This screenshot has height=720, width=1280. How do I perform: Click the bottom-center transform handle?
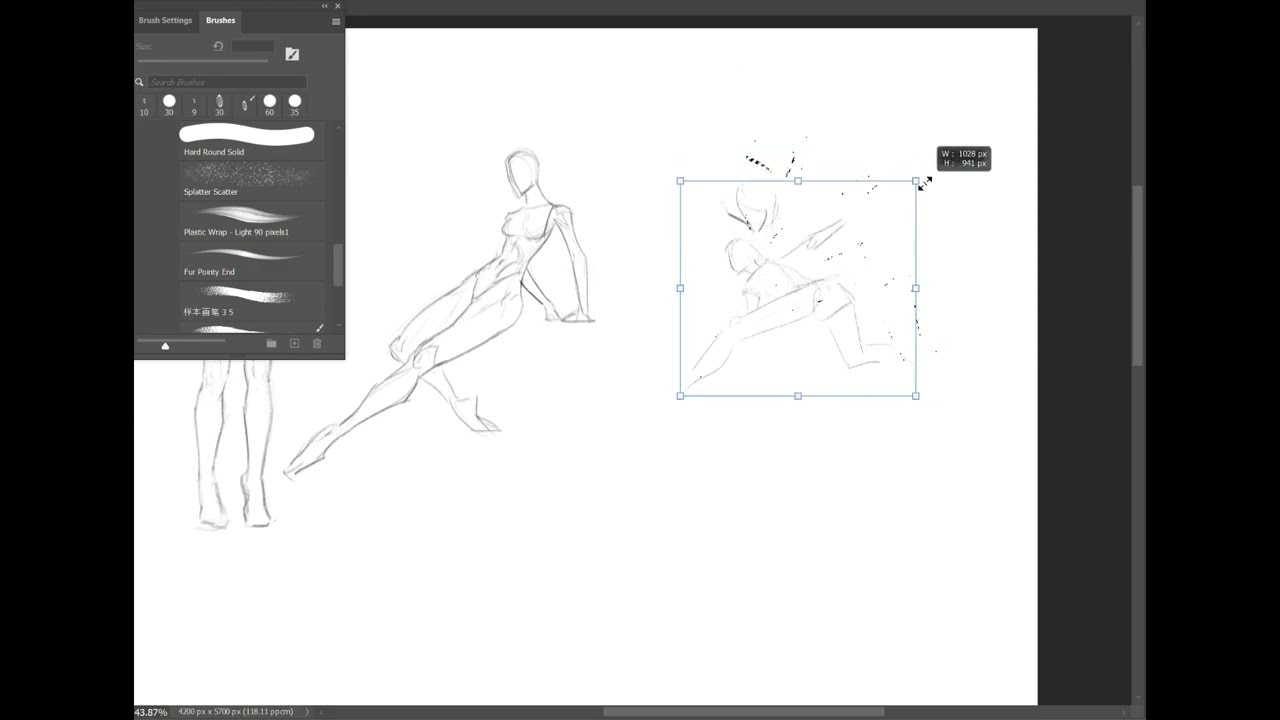pyautogui.click(x=798, y=396)
